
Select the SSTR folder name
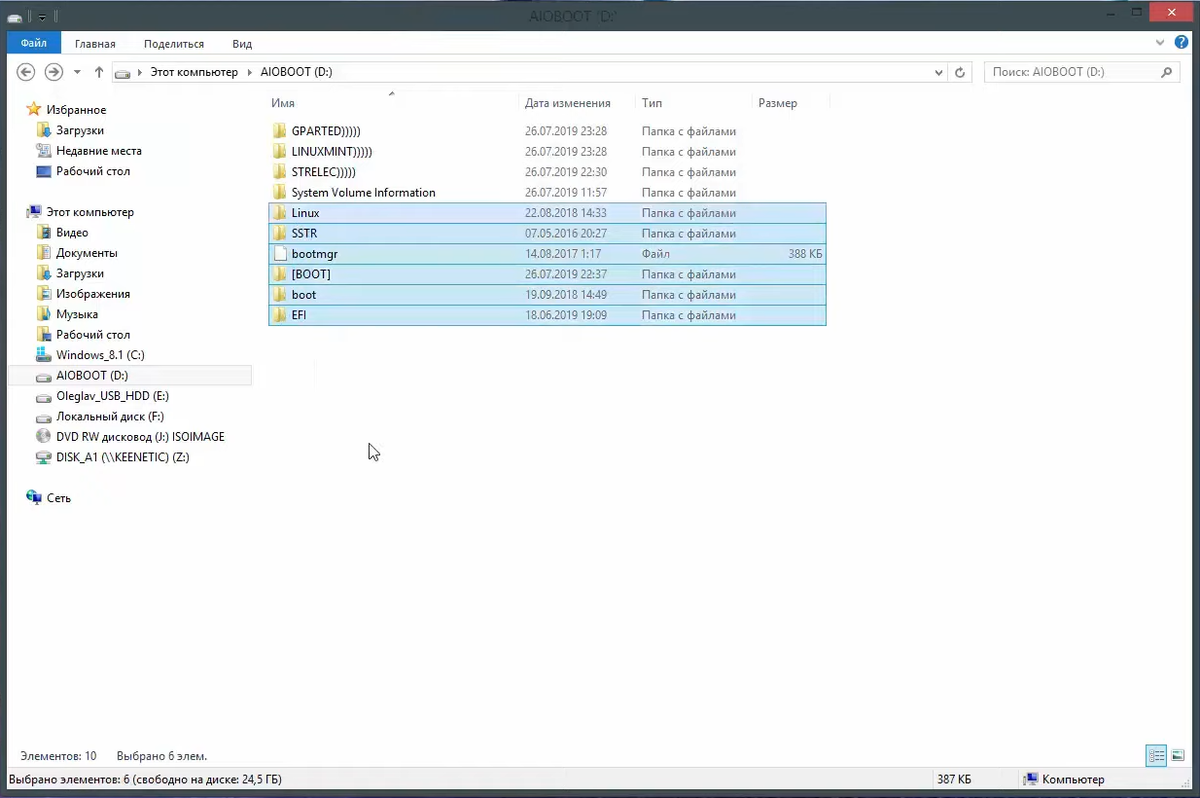pyautogui.click(x=304, y=234)
